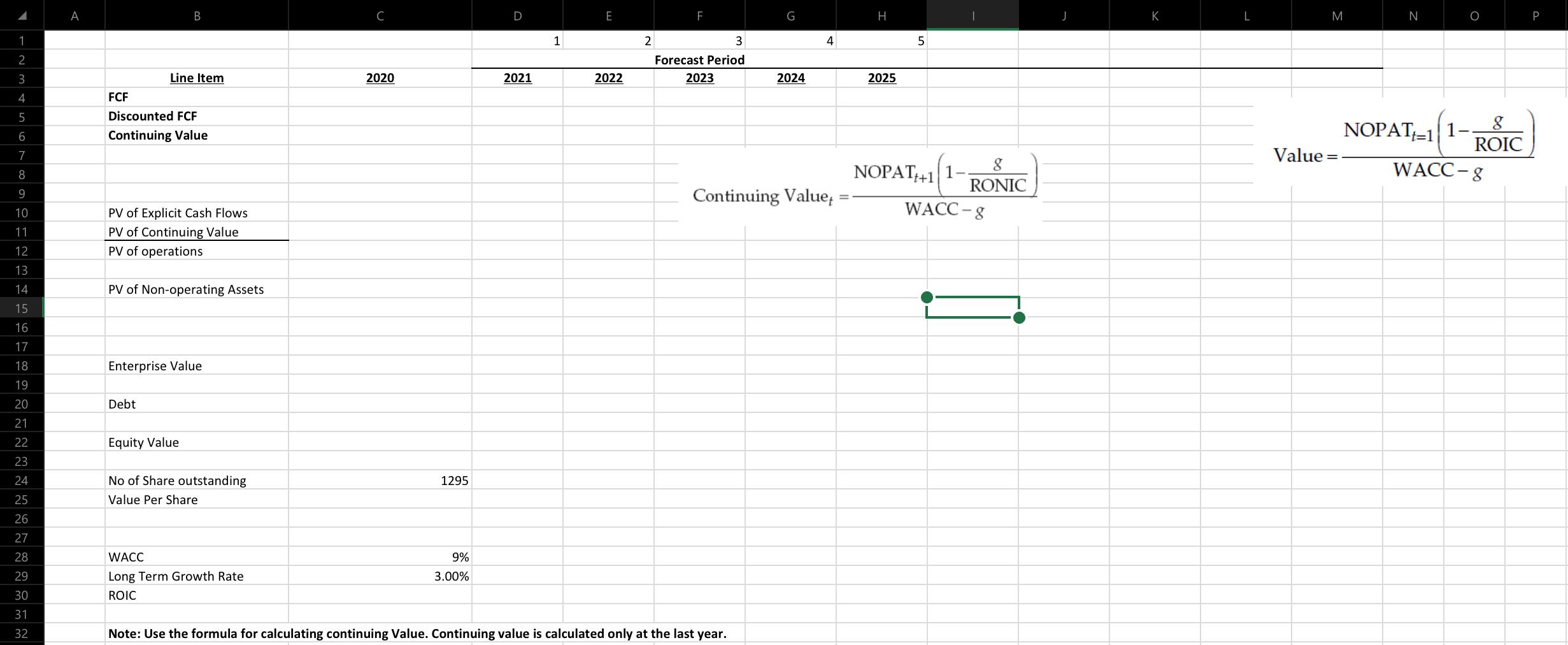Select 'PV of Non-operating Assets' cell
The height and width of the screenshot is (645, 1568).
tap(197, 289)
